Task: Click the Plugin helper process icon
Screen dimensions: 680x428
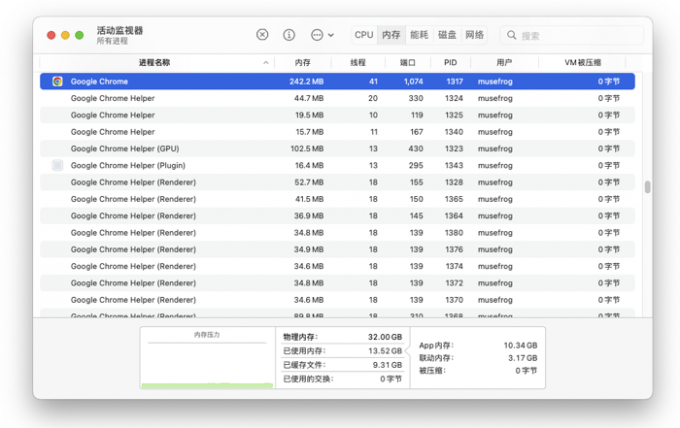Action: (x=57, y=165)
